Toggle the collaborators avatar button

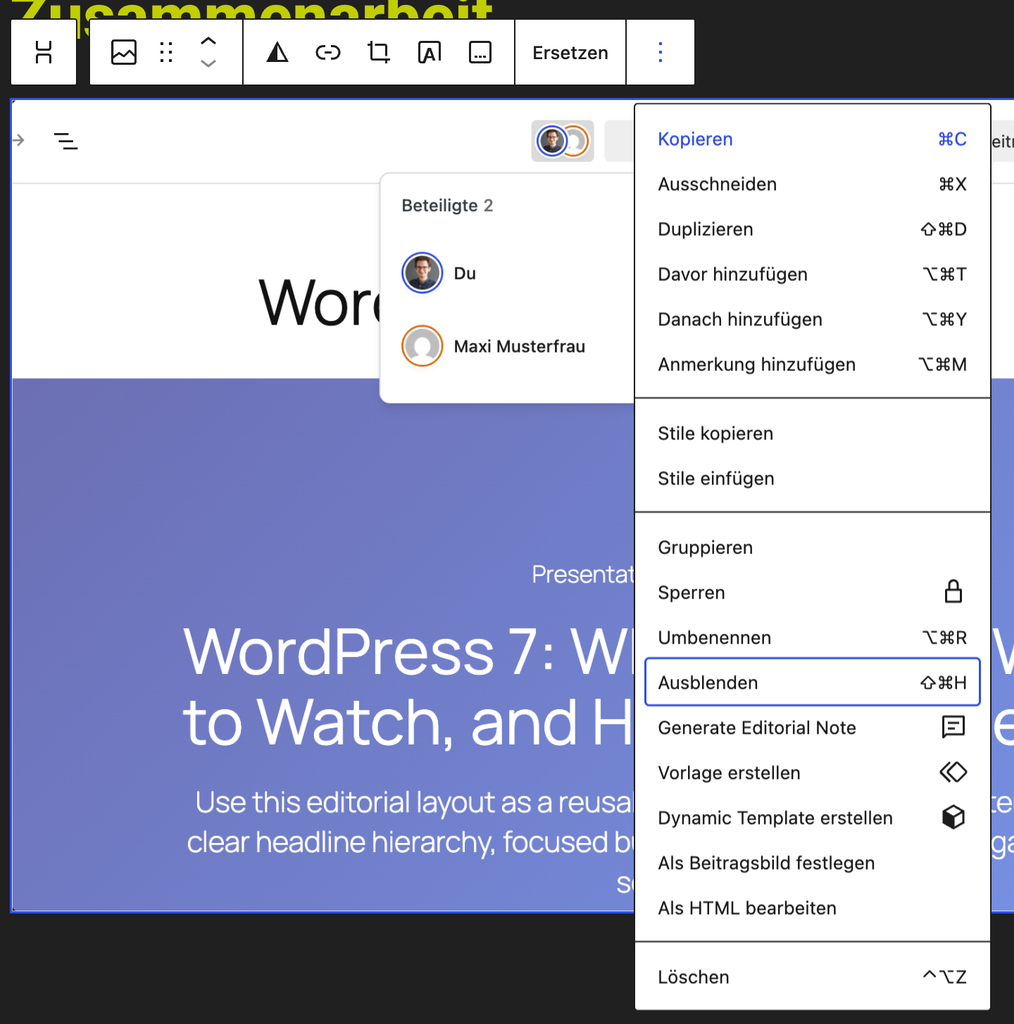(x=562, y=140)
